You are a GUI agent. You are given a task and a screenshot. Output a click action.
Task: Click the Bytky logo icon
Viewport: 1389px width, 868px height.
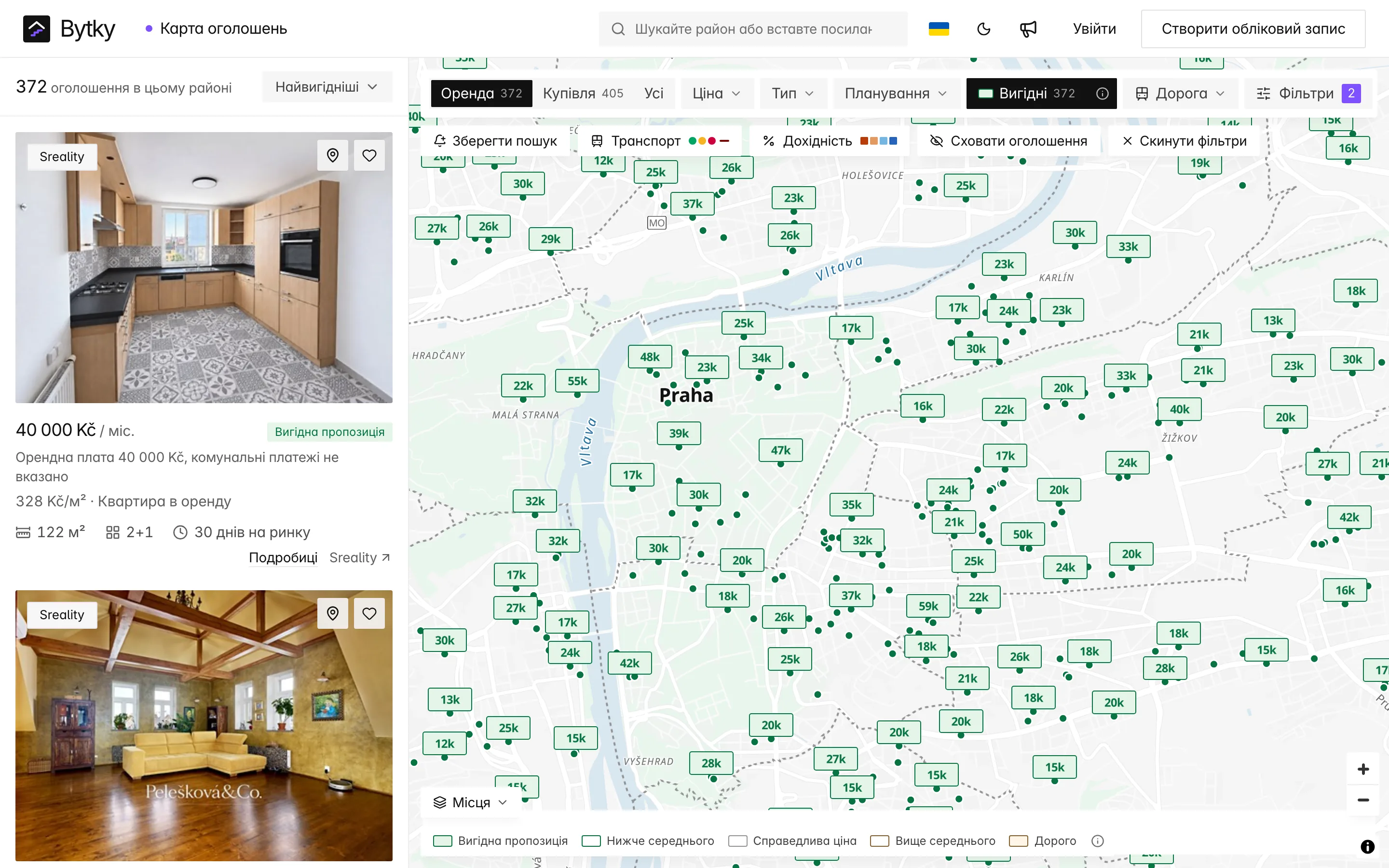(x=36, y=29)
